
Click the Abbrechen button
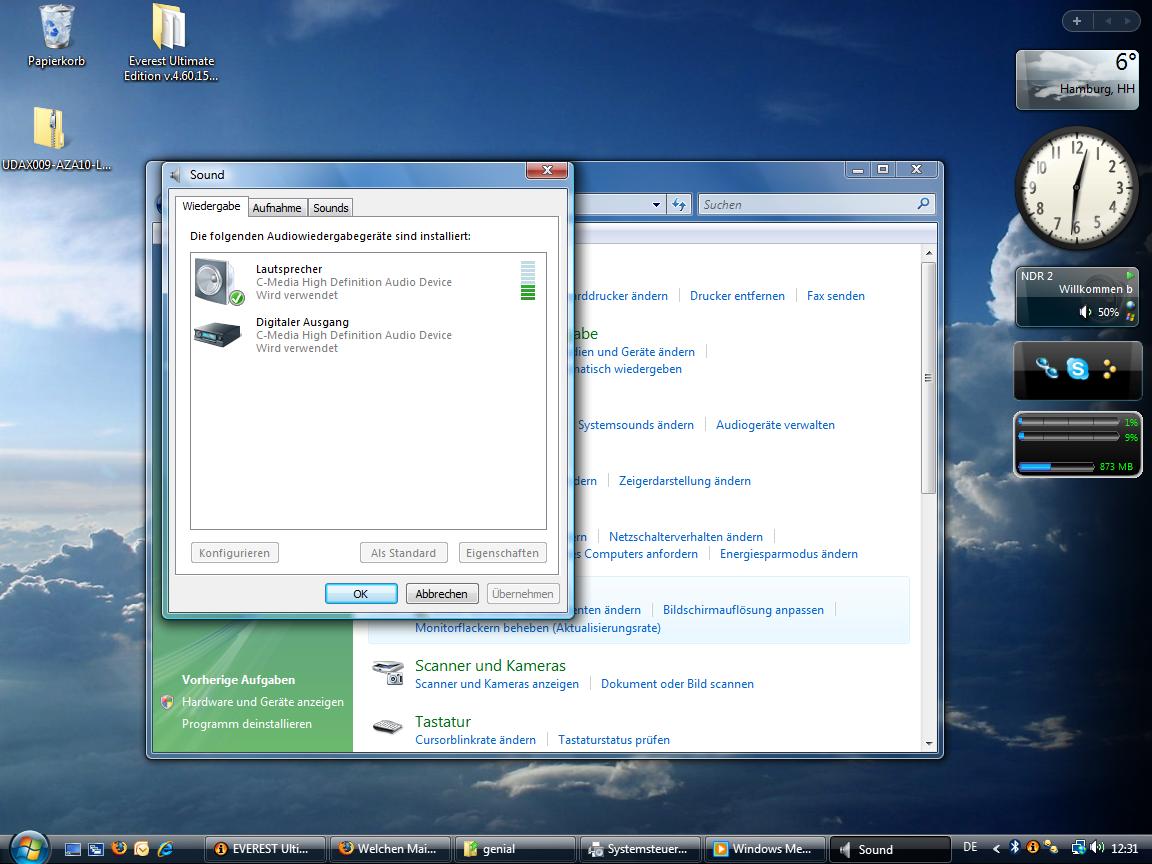[x=442, y=594]
